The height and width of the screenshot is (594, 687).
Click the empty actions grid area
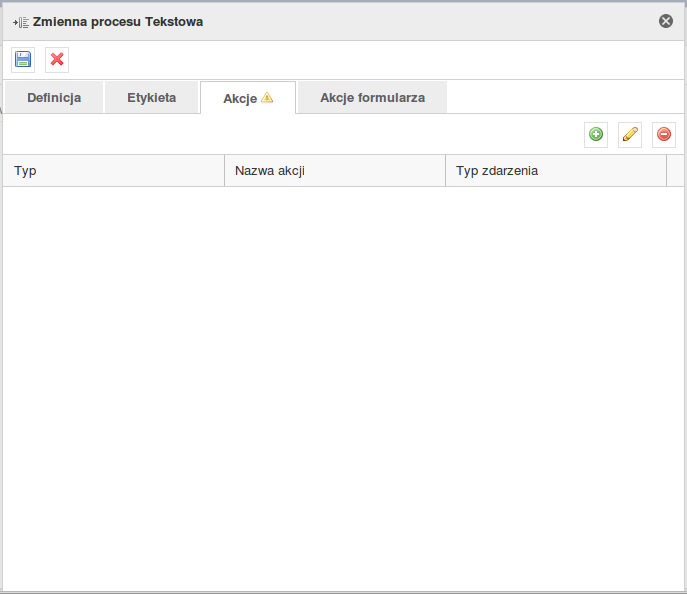coord(343,380)
